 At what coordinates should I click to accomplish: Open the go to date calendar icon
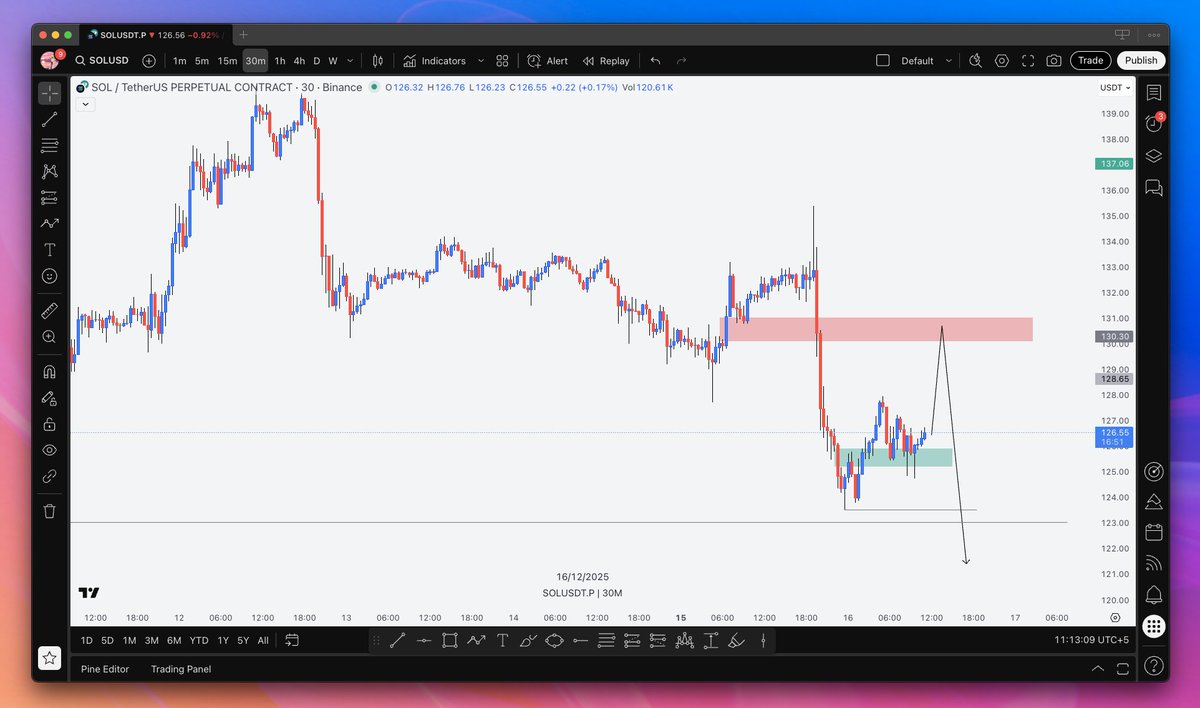[292, 640]
